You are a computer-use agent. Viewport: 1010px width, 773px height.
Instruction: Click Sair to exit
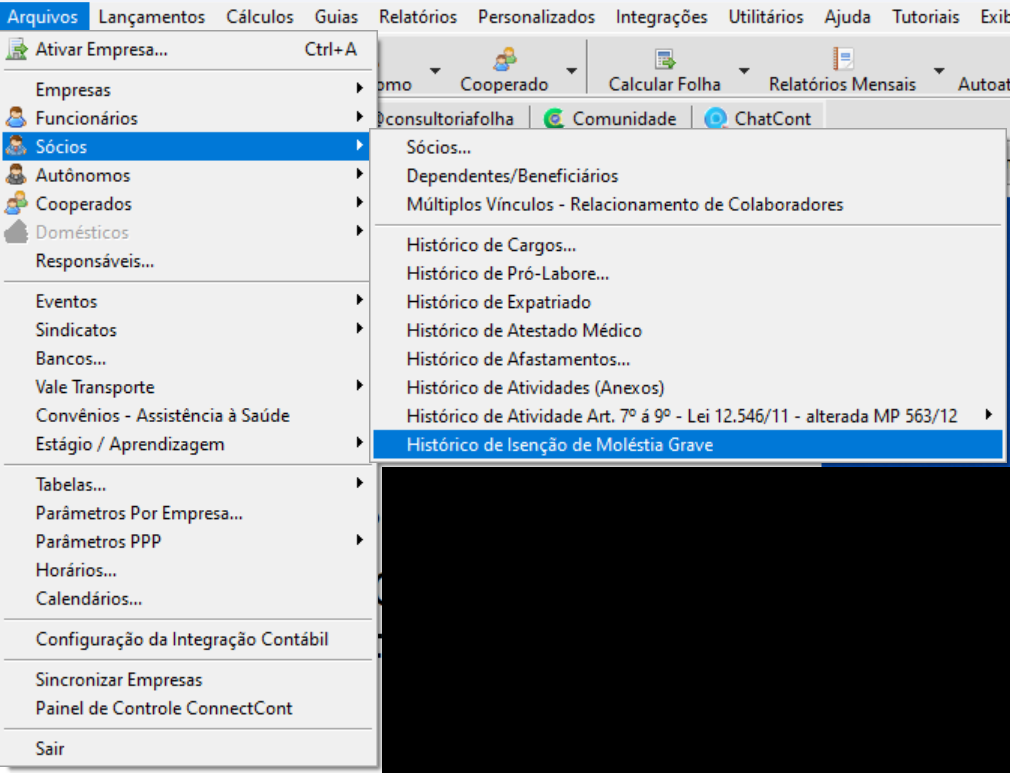point(187,749)
